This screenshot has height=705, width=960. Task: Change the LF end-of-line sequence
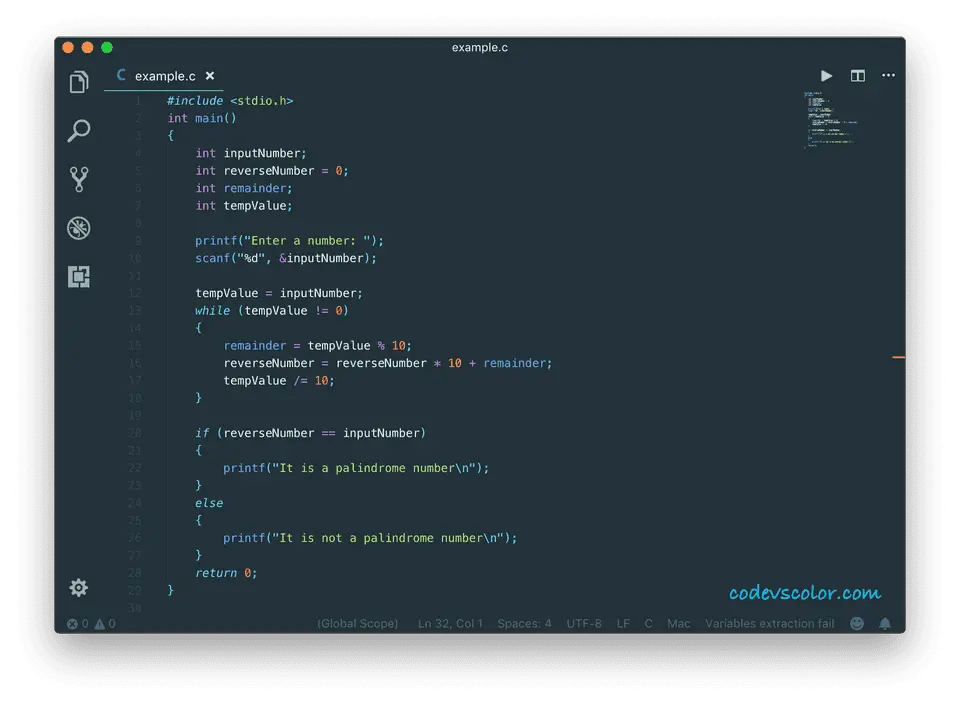(623, 623)
